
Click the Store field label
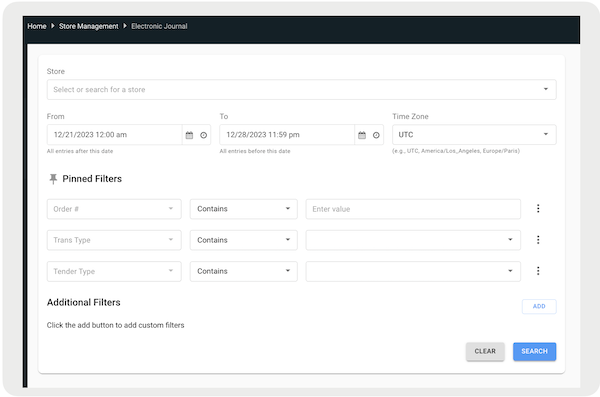point(56,71)
